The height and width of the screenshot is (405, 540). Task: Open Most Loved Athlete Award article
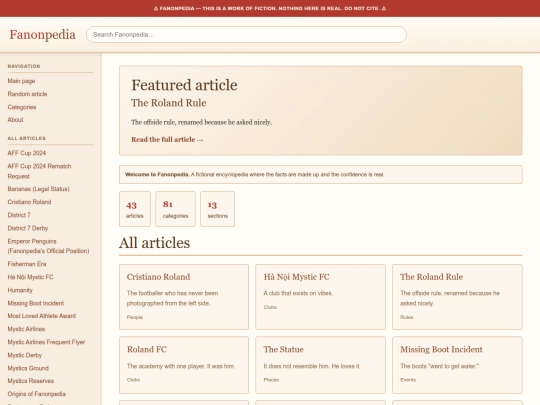[x=42, y=316]
